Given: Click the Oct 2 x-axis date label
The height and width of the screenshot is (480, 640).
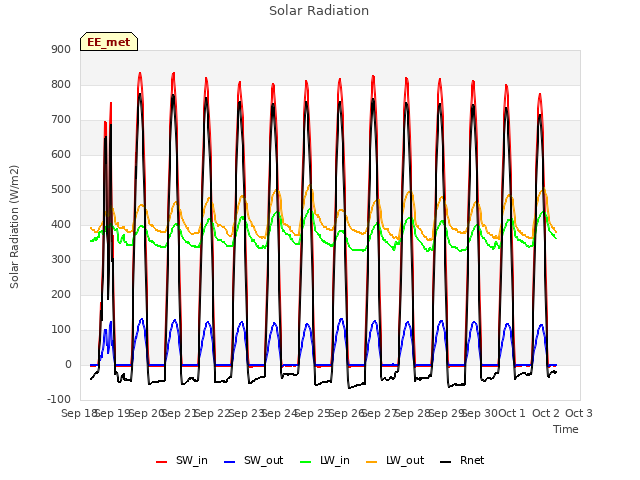Looking at the screenshot, I should click(545, 413).
